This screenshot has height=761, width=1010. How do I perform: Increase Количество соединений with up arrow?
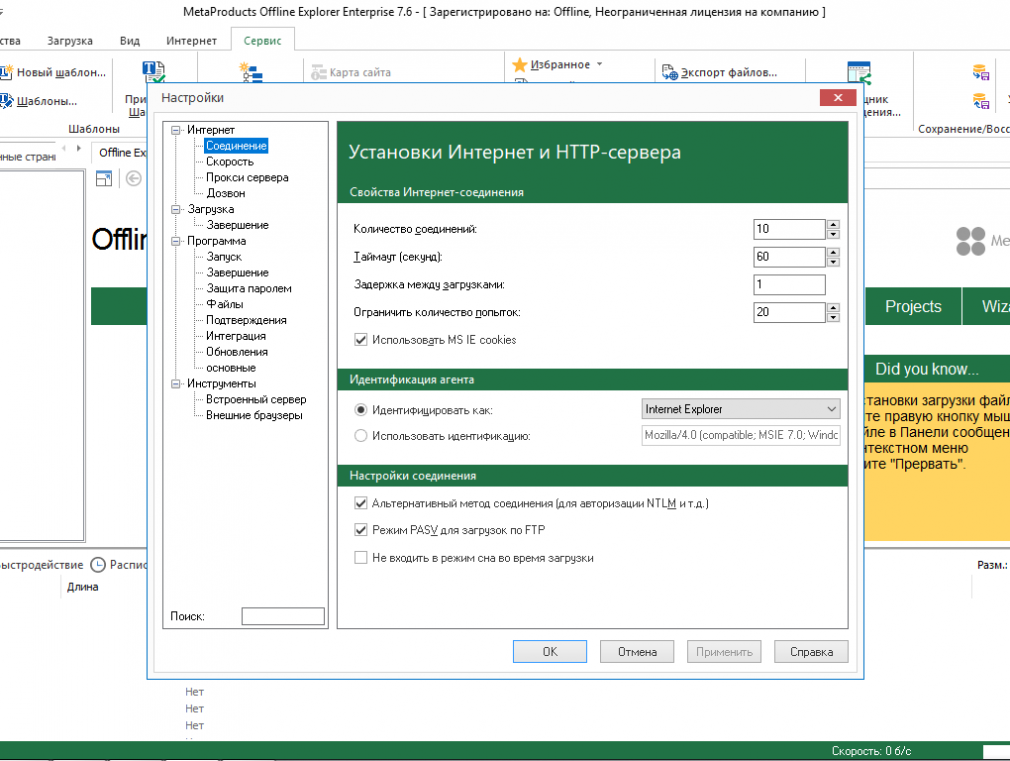[834, 224]
